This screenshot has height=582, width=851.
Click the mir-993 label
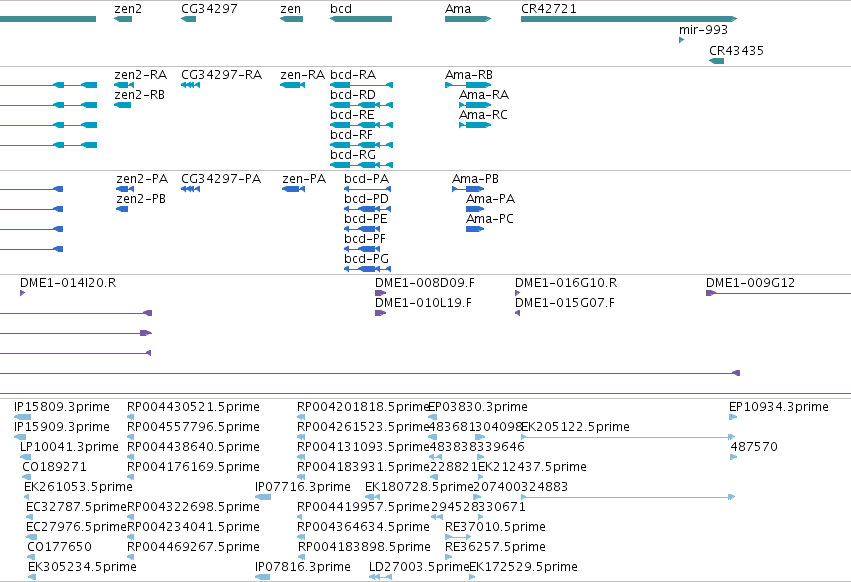click(703, 30)
